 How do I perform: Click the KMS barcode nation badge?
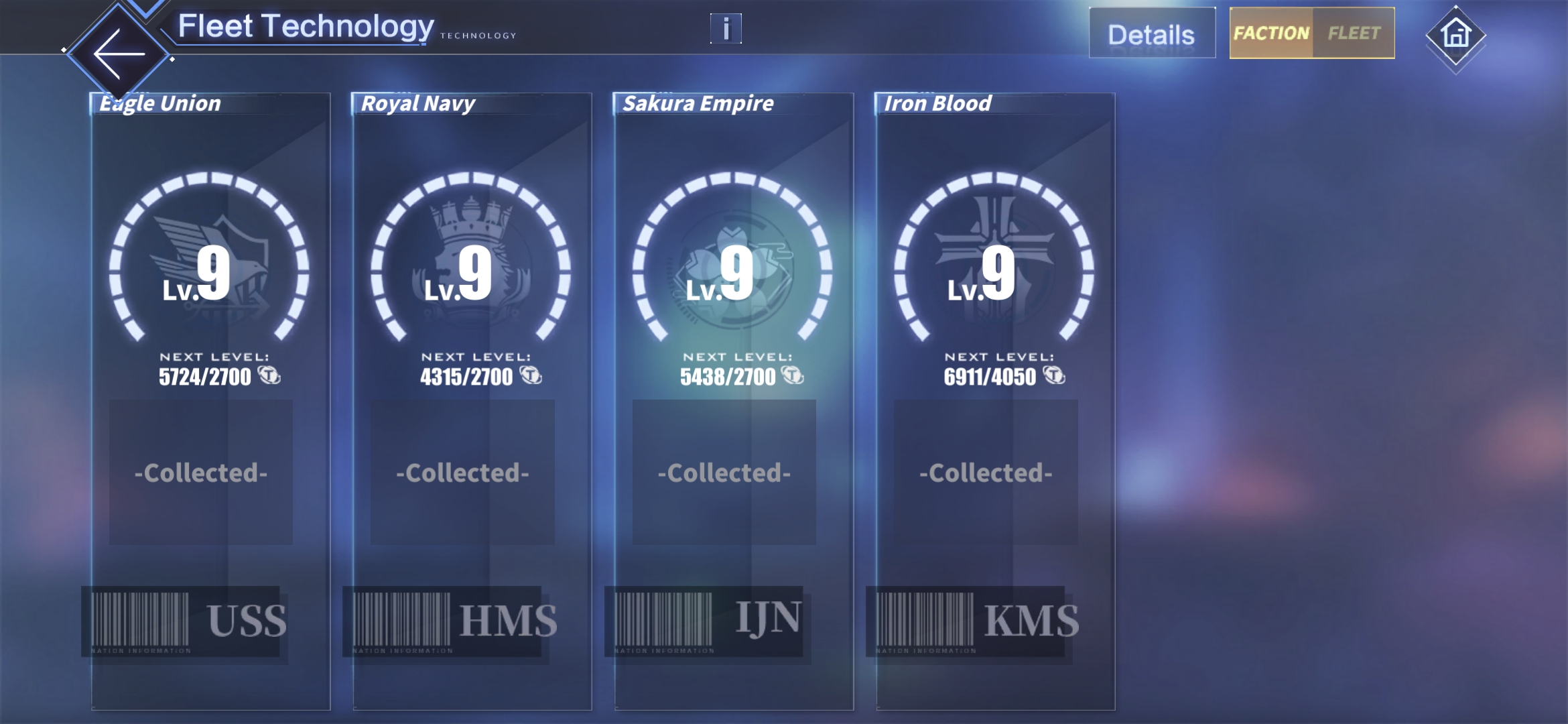click(972, 622)
